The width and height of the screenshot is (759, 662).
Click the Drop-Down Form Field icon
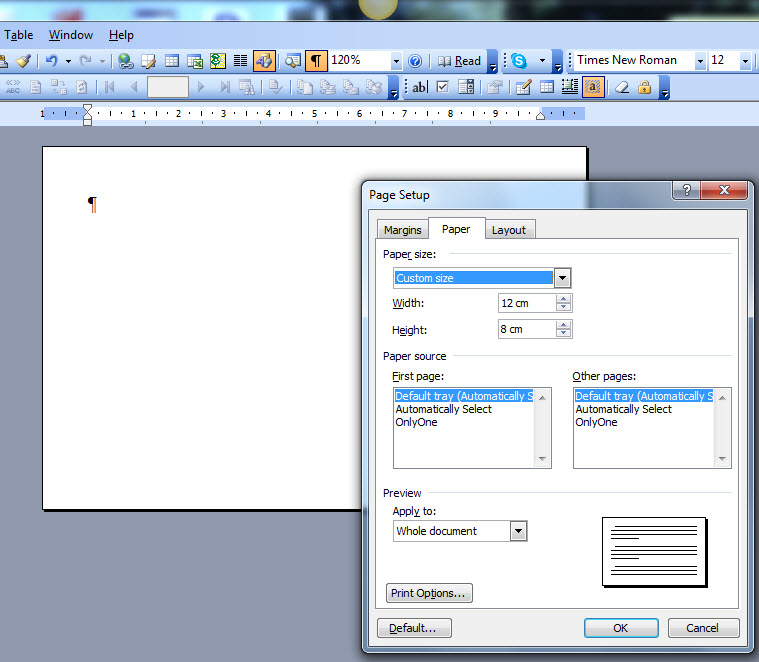(x=466, y=87)
